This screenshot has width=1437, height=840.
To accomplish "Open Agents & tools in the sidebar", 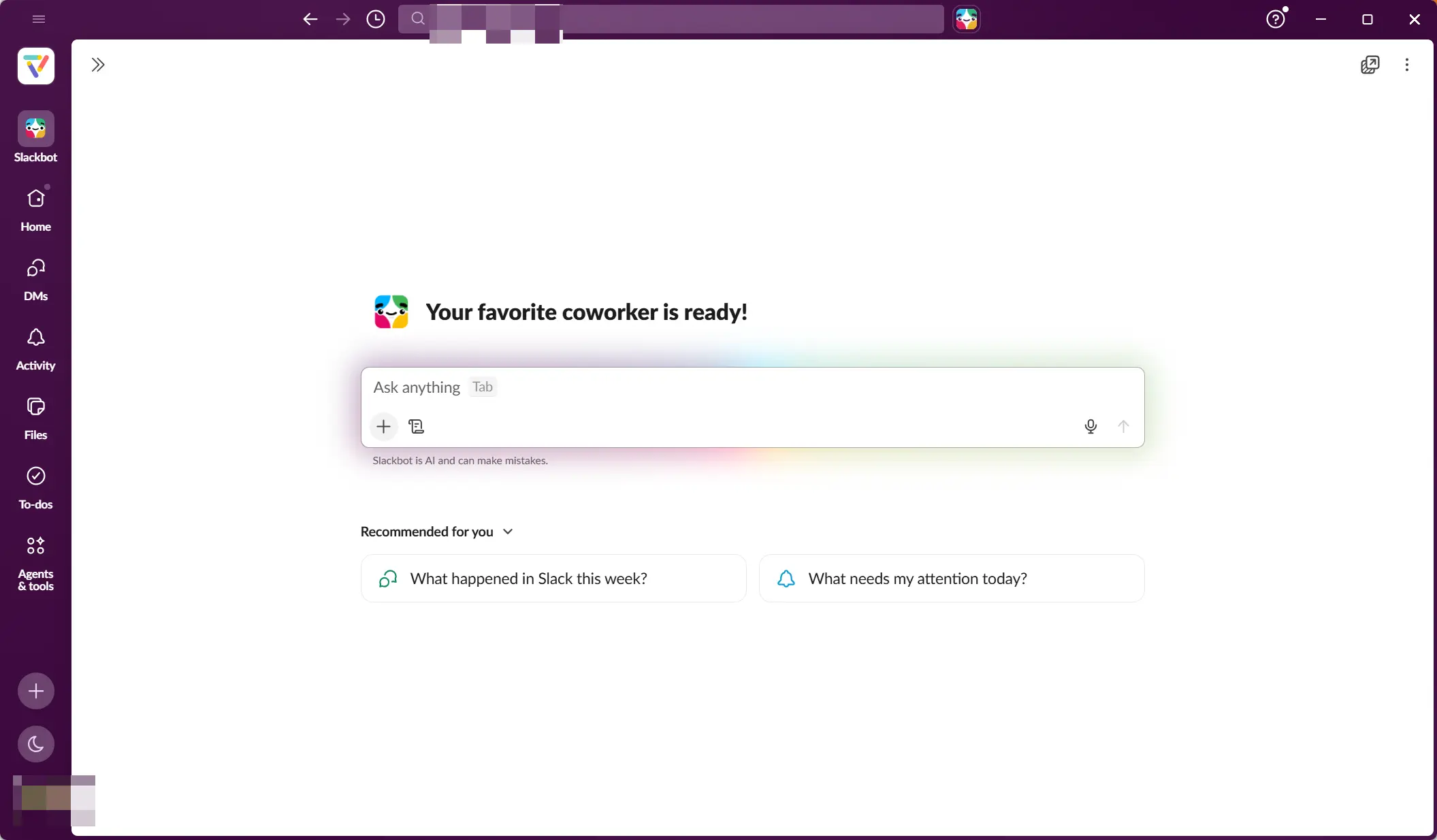I will click(36, 564).
